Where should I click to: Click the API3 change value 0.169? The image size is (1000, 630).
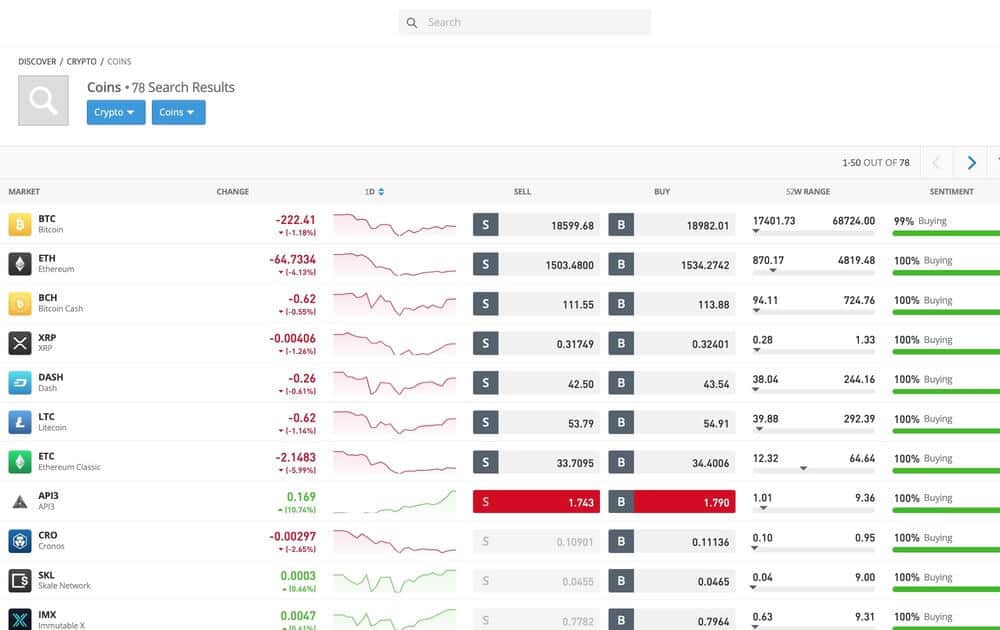point(301,497)
